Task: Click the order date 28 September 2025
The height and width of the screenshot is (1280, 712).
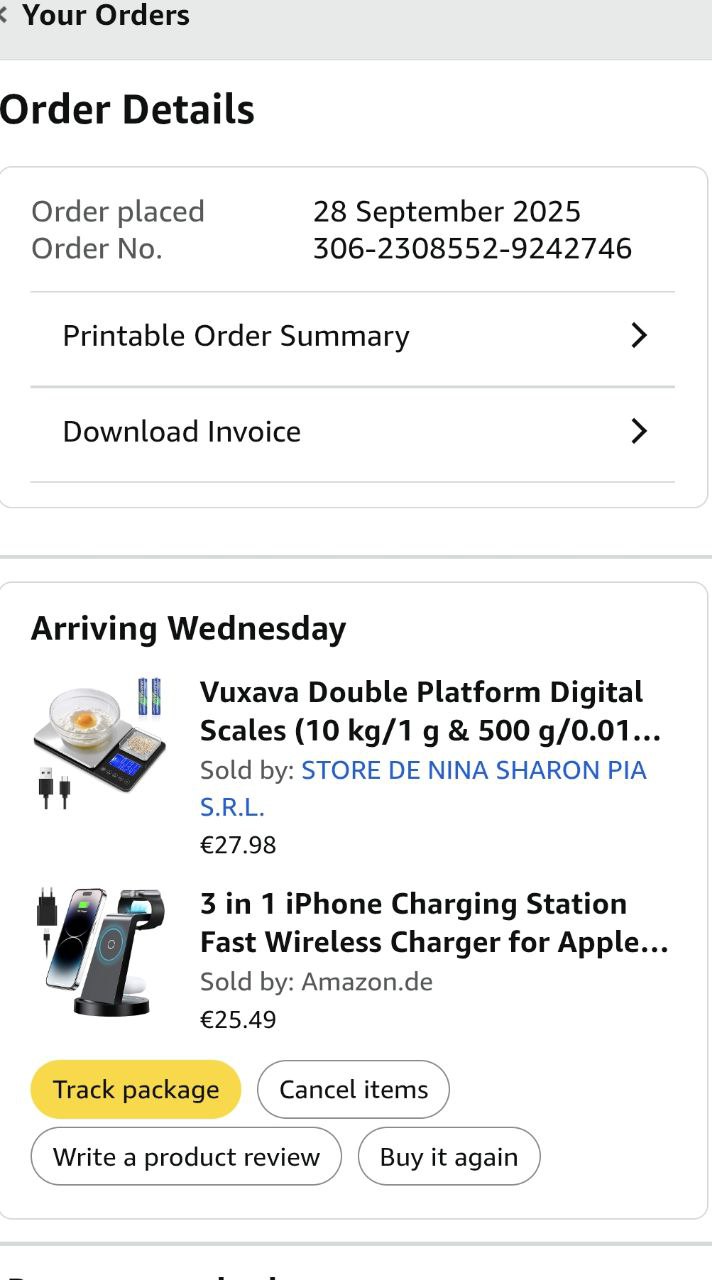Action: (446, 212)
